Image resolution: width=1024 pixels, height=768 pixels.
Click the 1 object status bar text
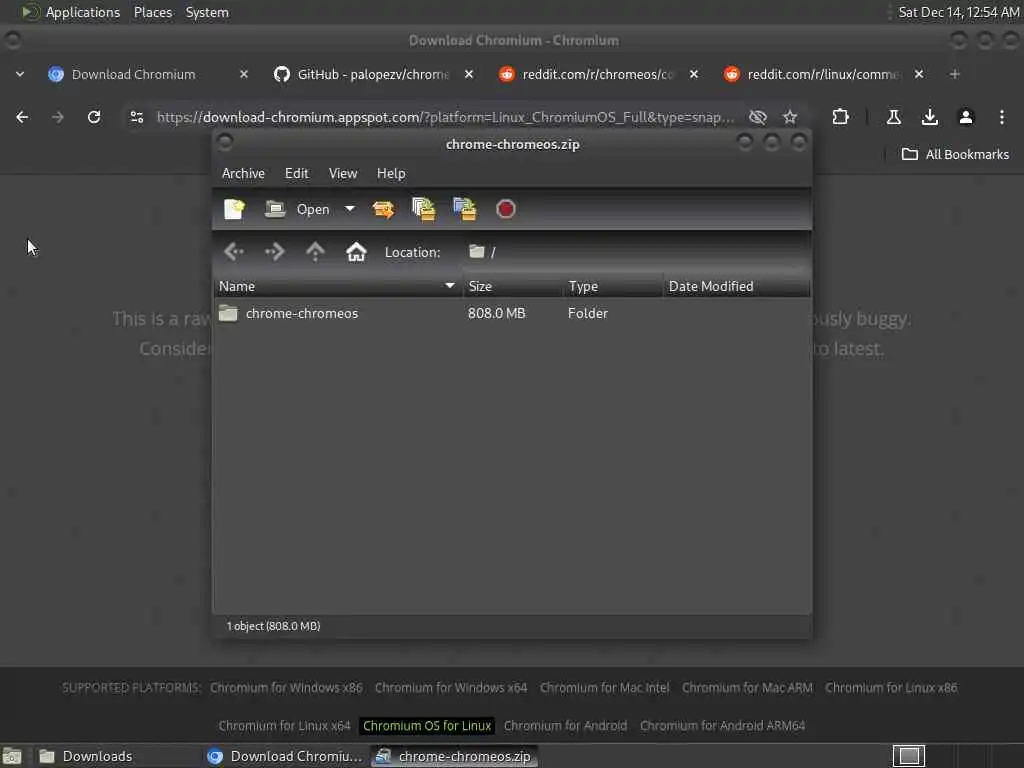coord(273,626)
